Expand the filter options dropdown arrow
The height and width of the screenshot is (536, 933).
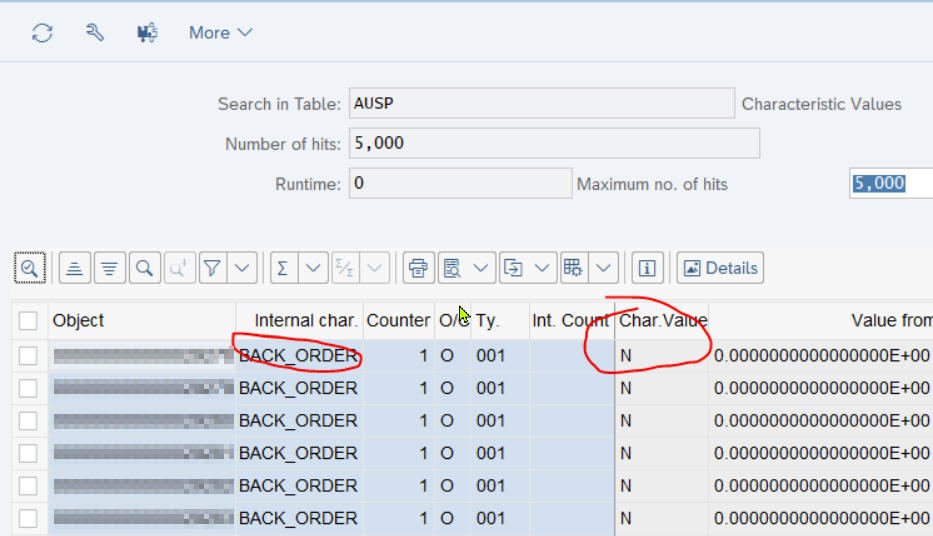pos(242,268)
